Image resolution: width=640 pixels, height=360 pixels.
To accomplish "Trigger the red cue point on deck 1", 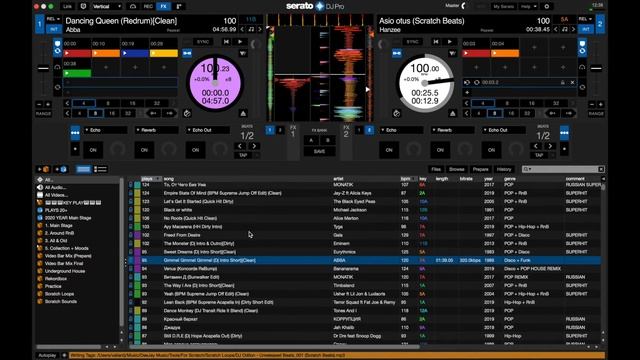I will (77, 53).
